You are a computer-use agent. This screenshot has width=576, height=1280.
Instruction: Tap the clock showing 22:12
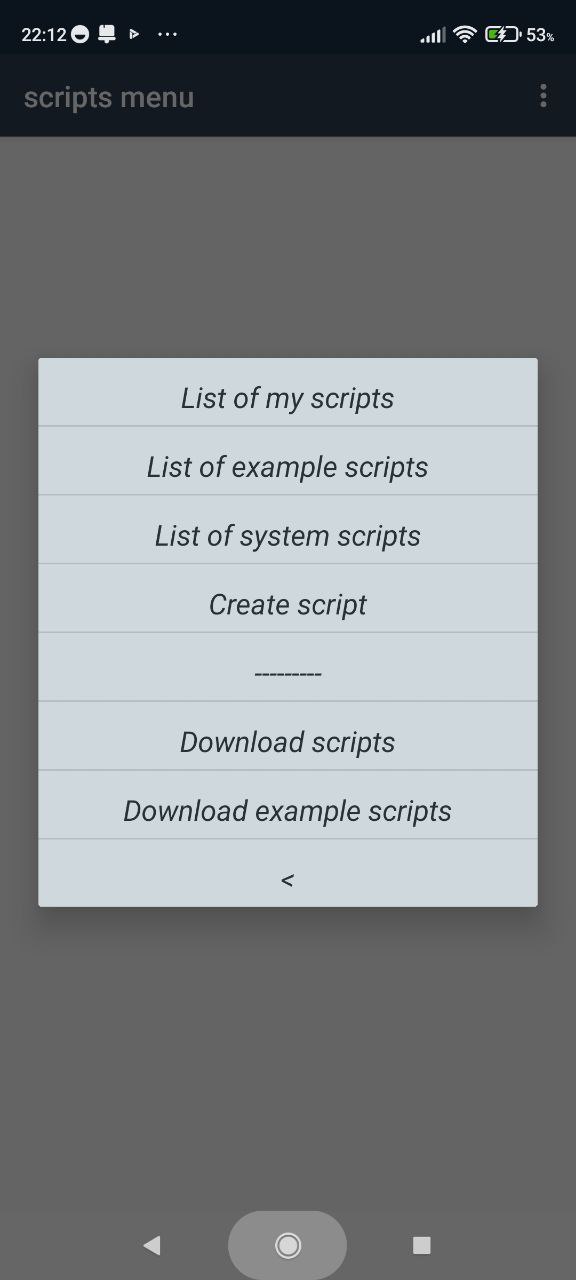(x=43, y=34)
